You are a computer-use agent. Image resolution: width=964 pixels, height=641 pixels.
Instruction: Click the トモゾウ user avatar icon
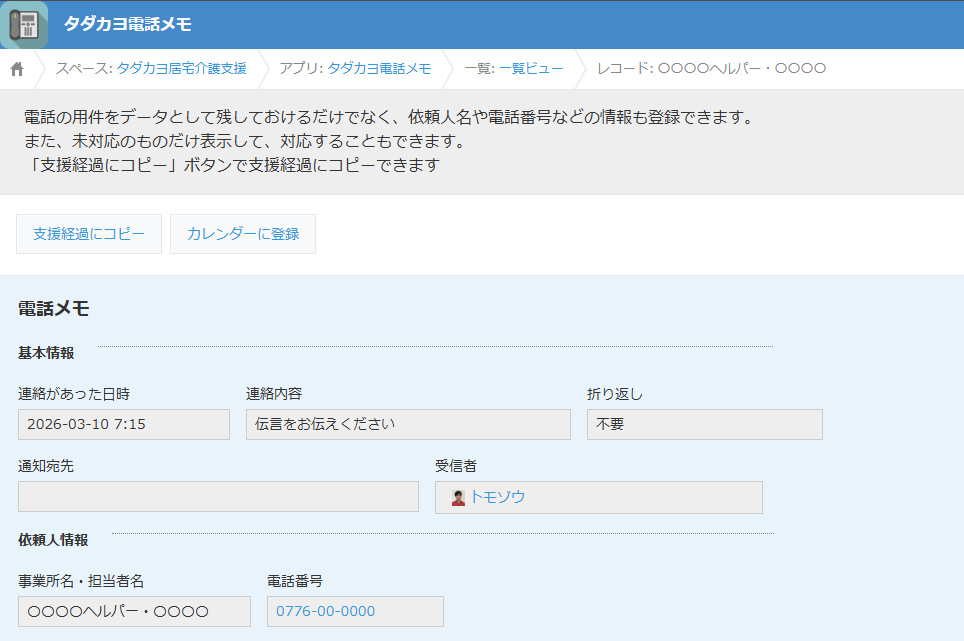tap(458, 497)
